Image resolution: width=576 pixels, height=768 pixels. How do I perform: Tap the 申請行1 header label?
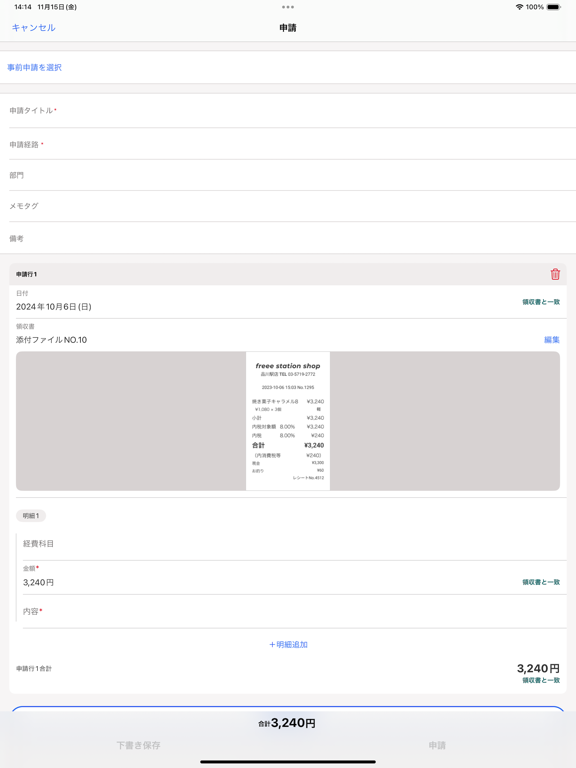[x=26, y=274]
